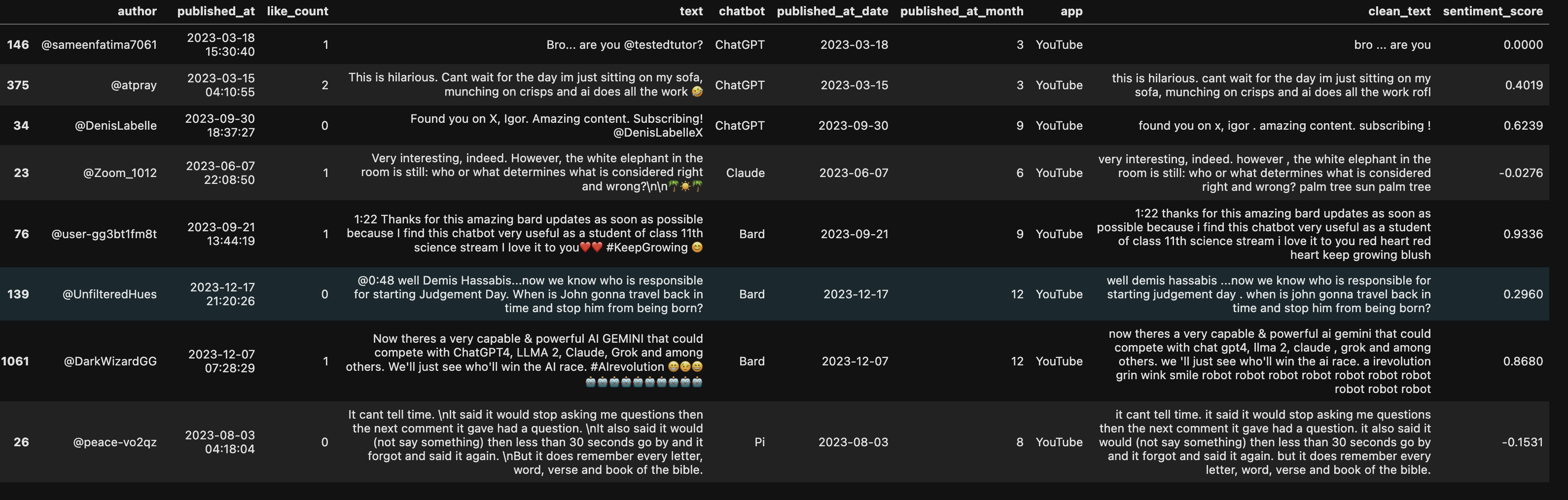Viewport: 1568px width, 500px height.
Task: Click text cell starting "This is hilarious. Cant wait"
Action: point(526,85)
